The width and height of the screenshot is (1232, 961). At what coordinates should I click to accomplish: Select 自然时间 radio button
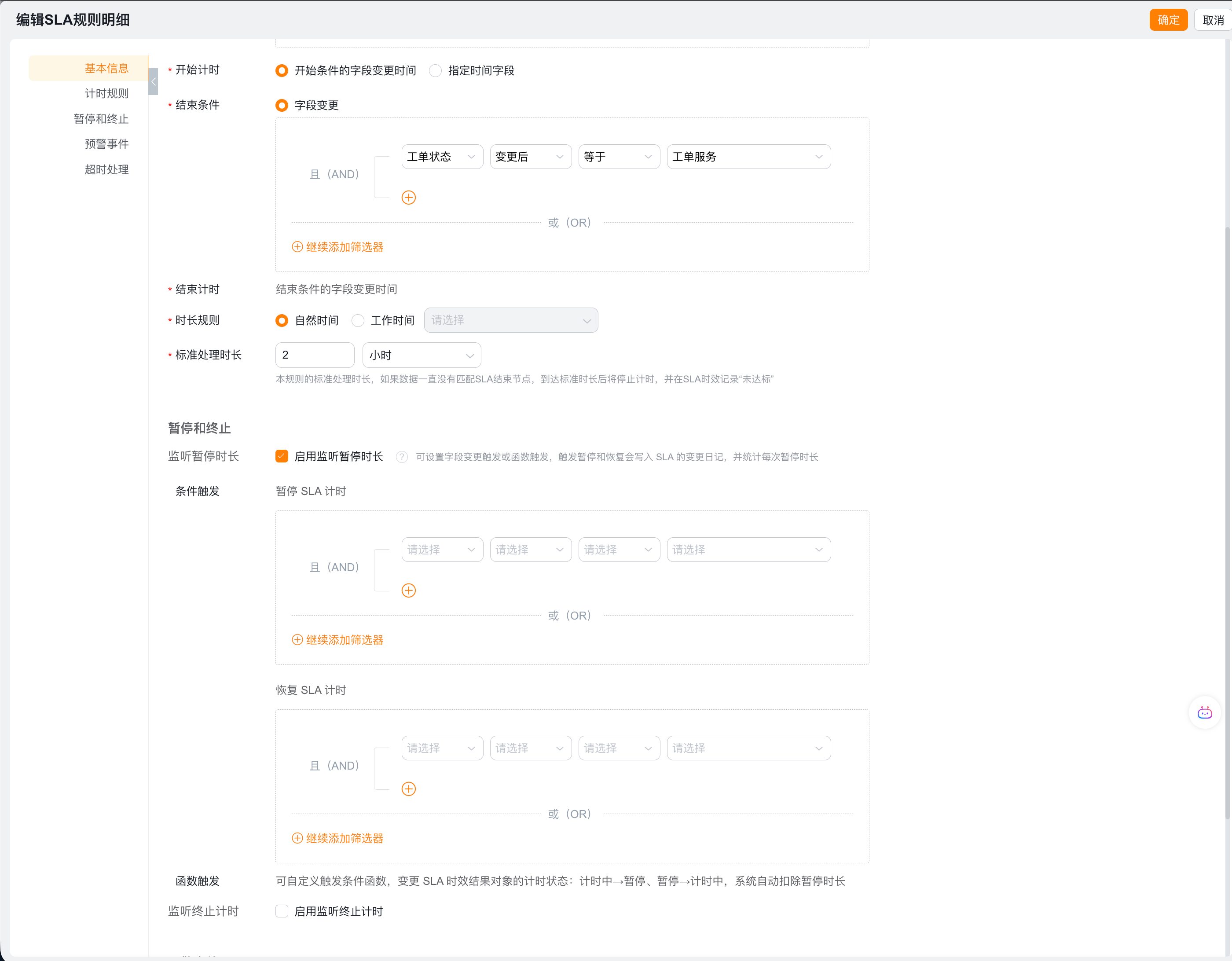pyautogui.click(x=282, y=320)
